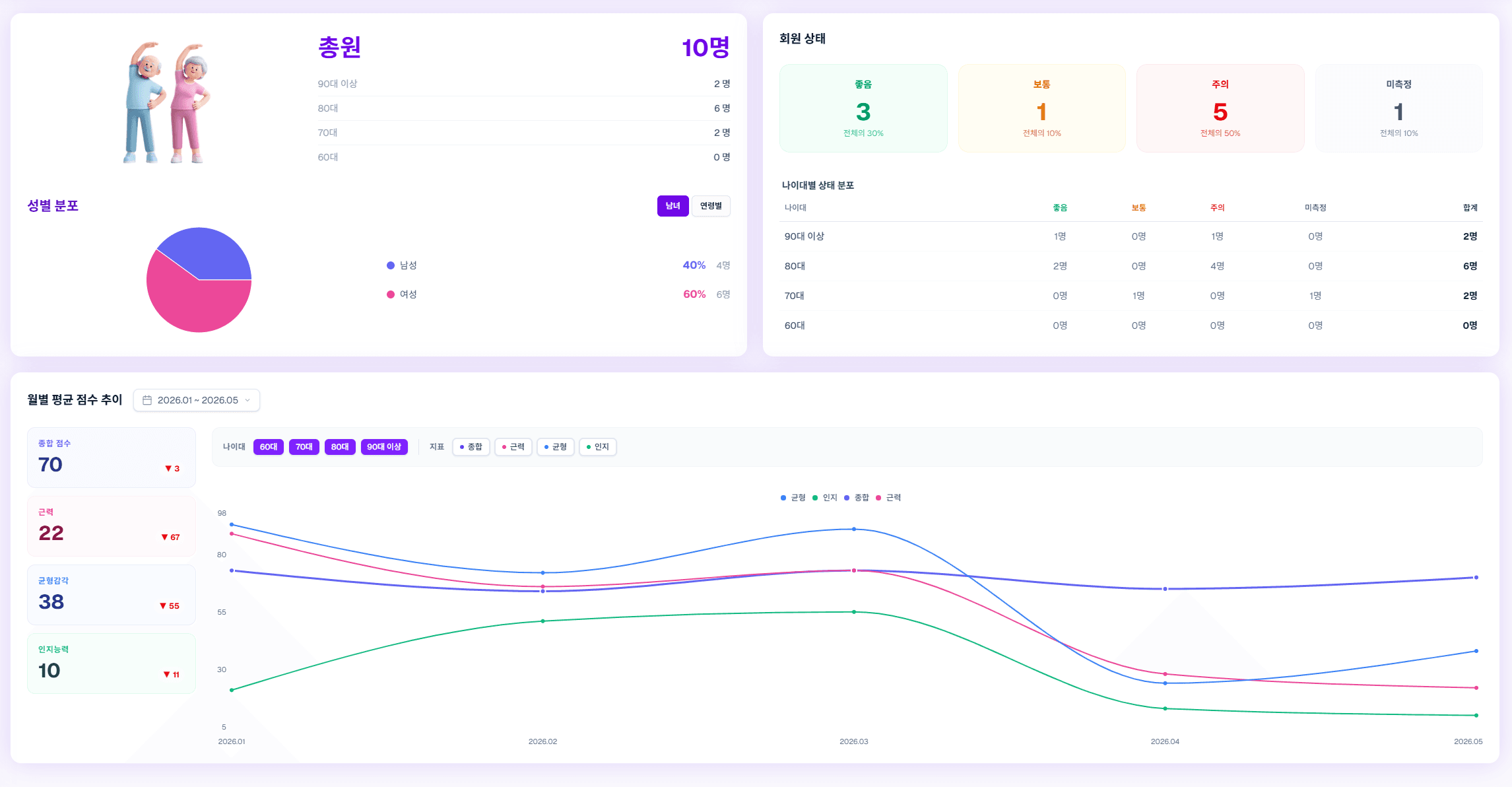The height and width of the screenshot is (787, 1512).
Task: Click the 종합 점수 score card
Action: tap(112, 458)
